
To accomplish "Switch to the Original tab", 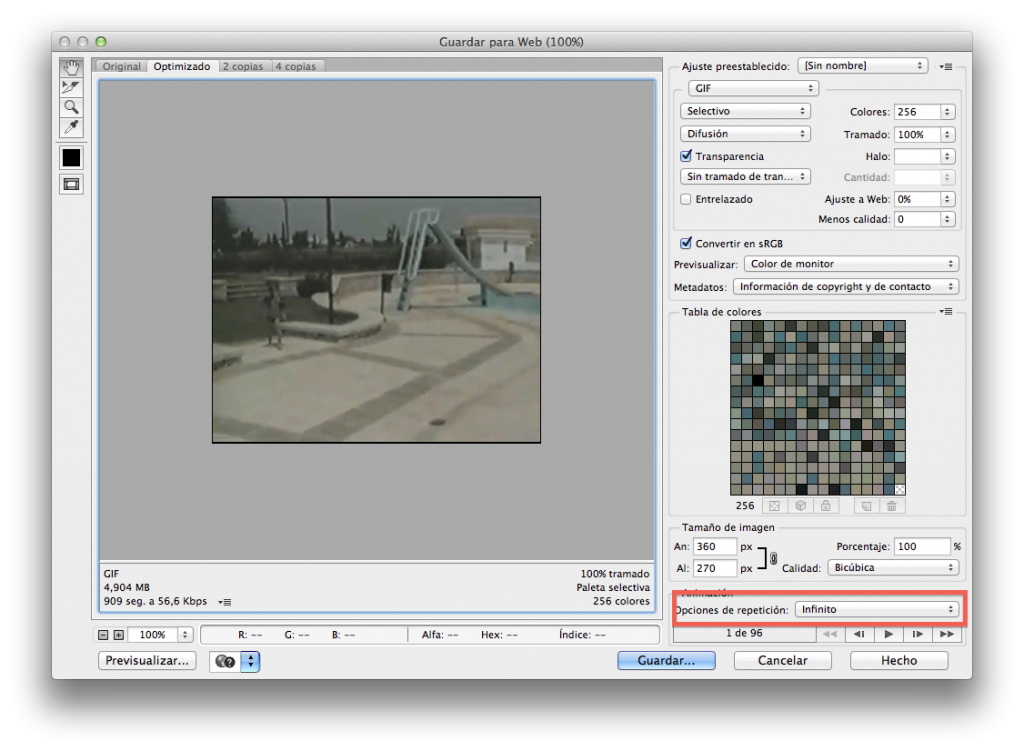I will point(122,67).
